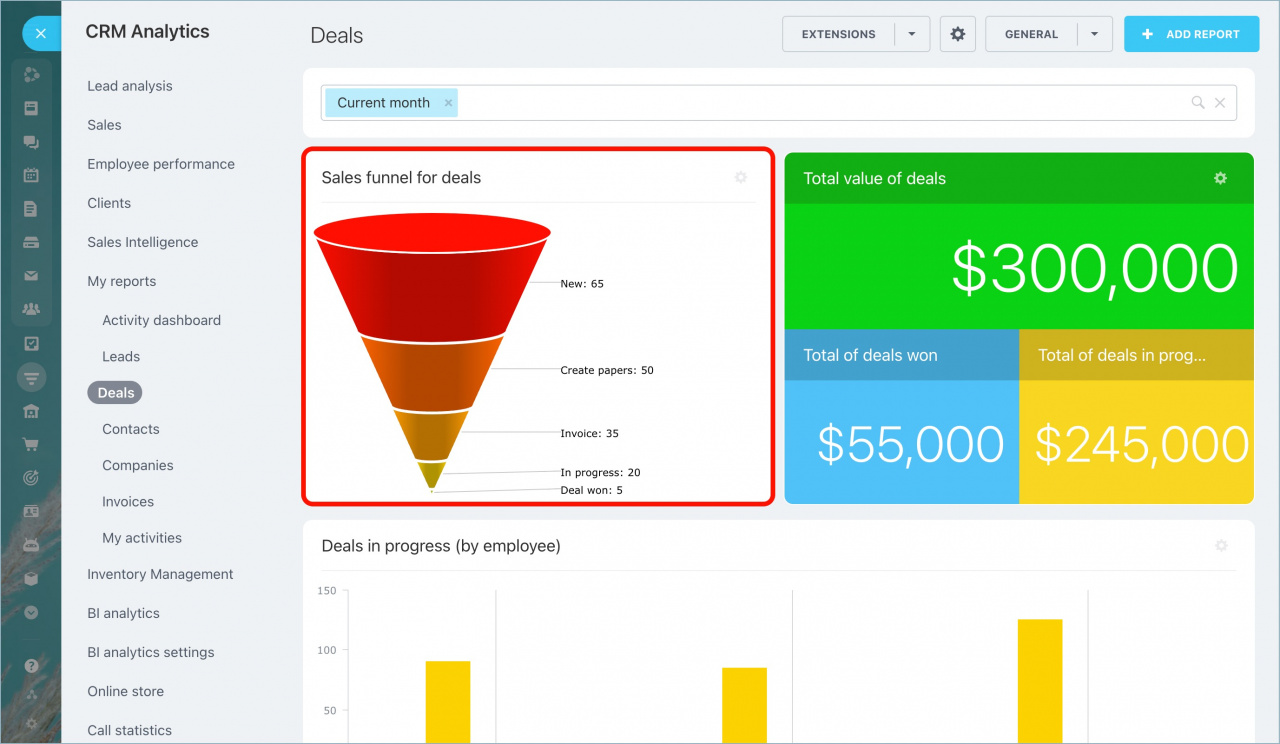Click the Add Report button
The image size is (1280, 744).
(1190, 34)
